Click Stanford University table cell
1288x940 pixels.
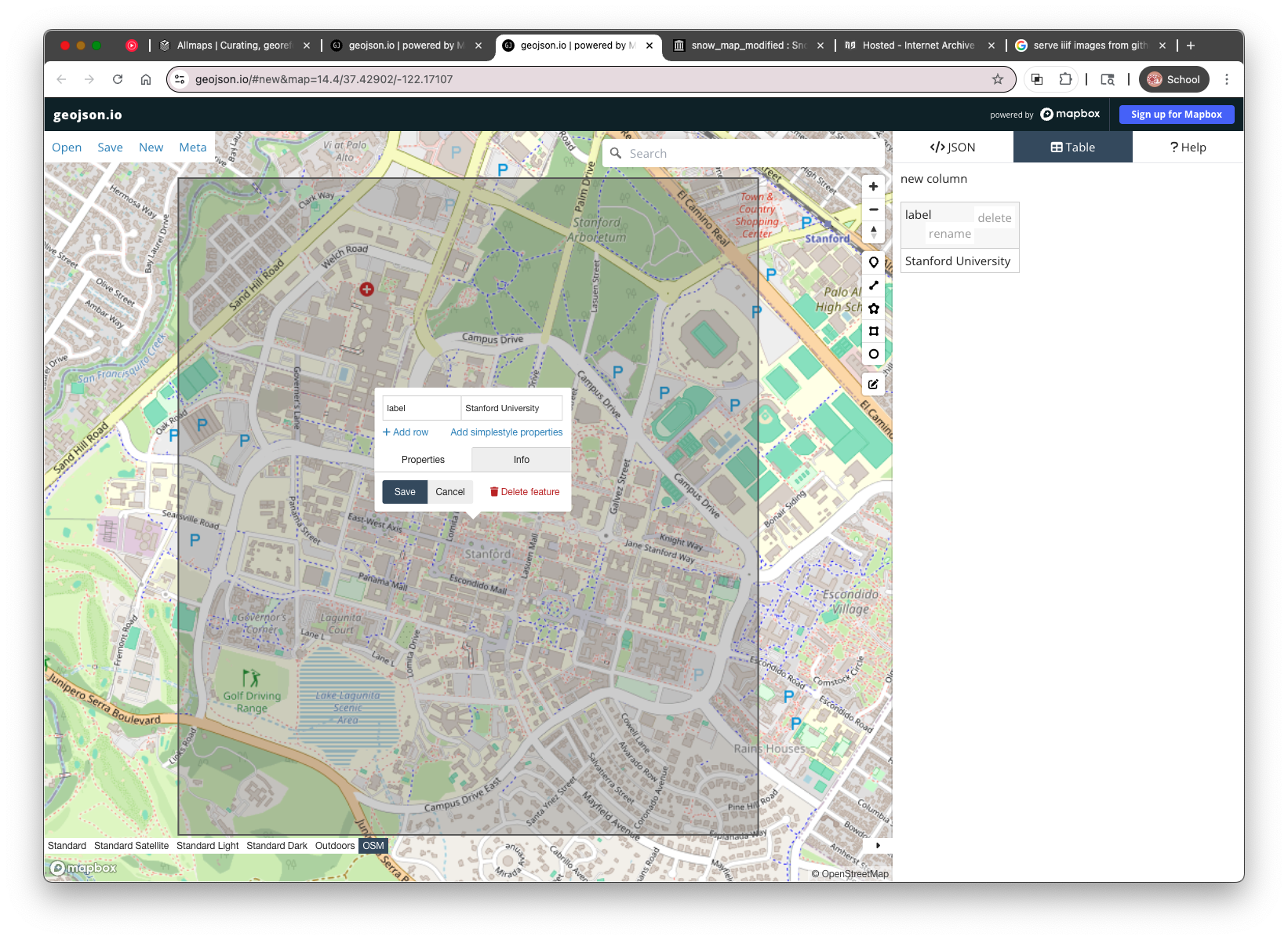click(x=959, y=261)
